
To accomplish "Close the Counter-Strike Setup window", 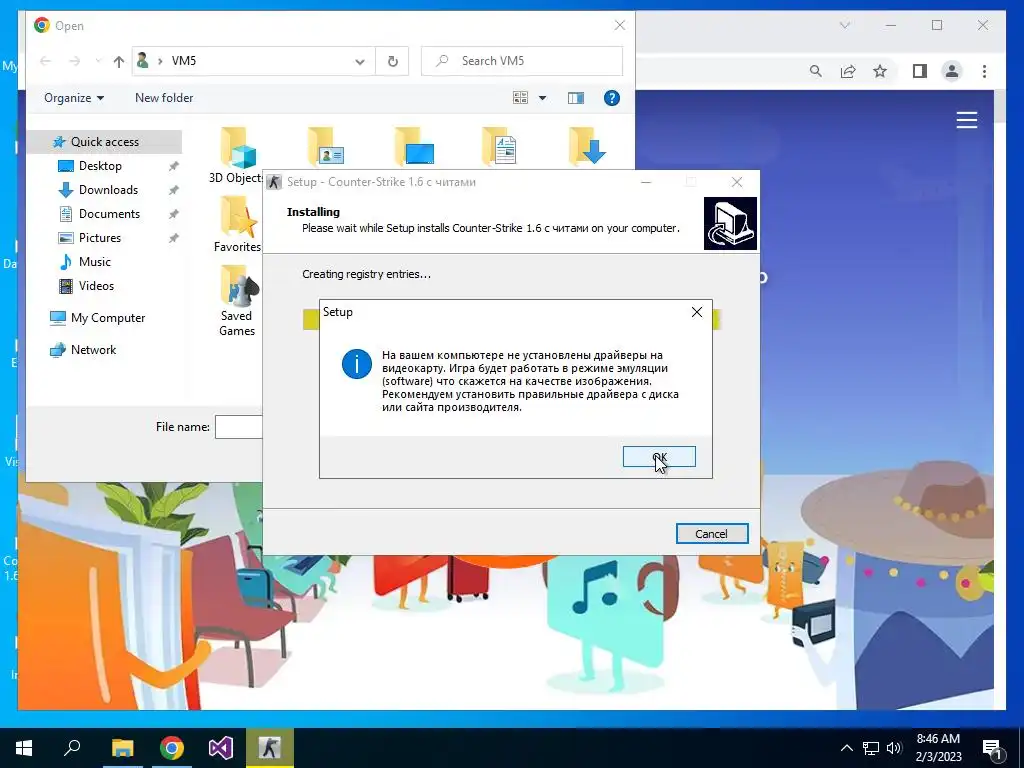I will pyautogui.click(x=737, y=182).
